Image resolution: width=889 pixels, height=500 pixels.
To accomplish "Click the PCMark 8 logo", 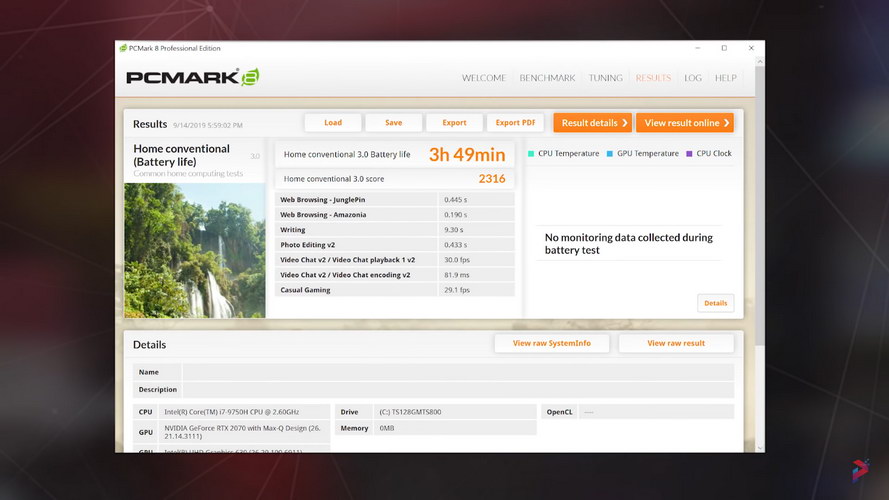I will [x=193, y=77].
